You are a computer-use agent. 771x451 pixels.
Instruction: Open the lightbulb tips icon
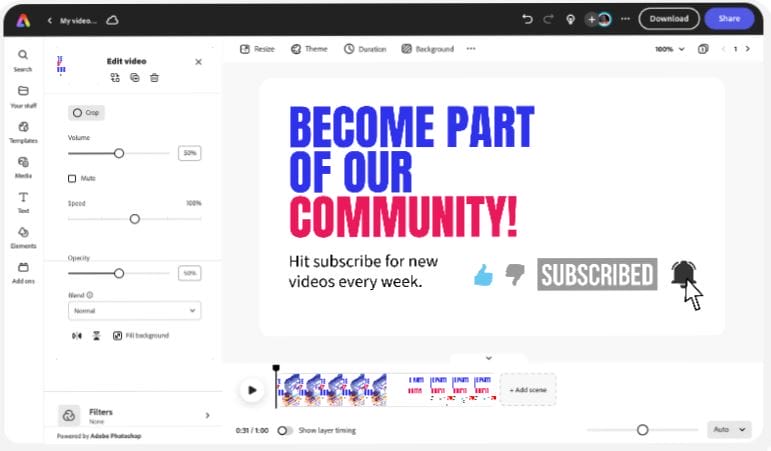tap(570, 20)
